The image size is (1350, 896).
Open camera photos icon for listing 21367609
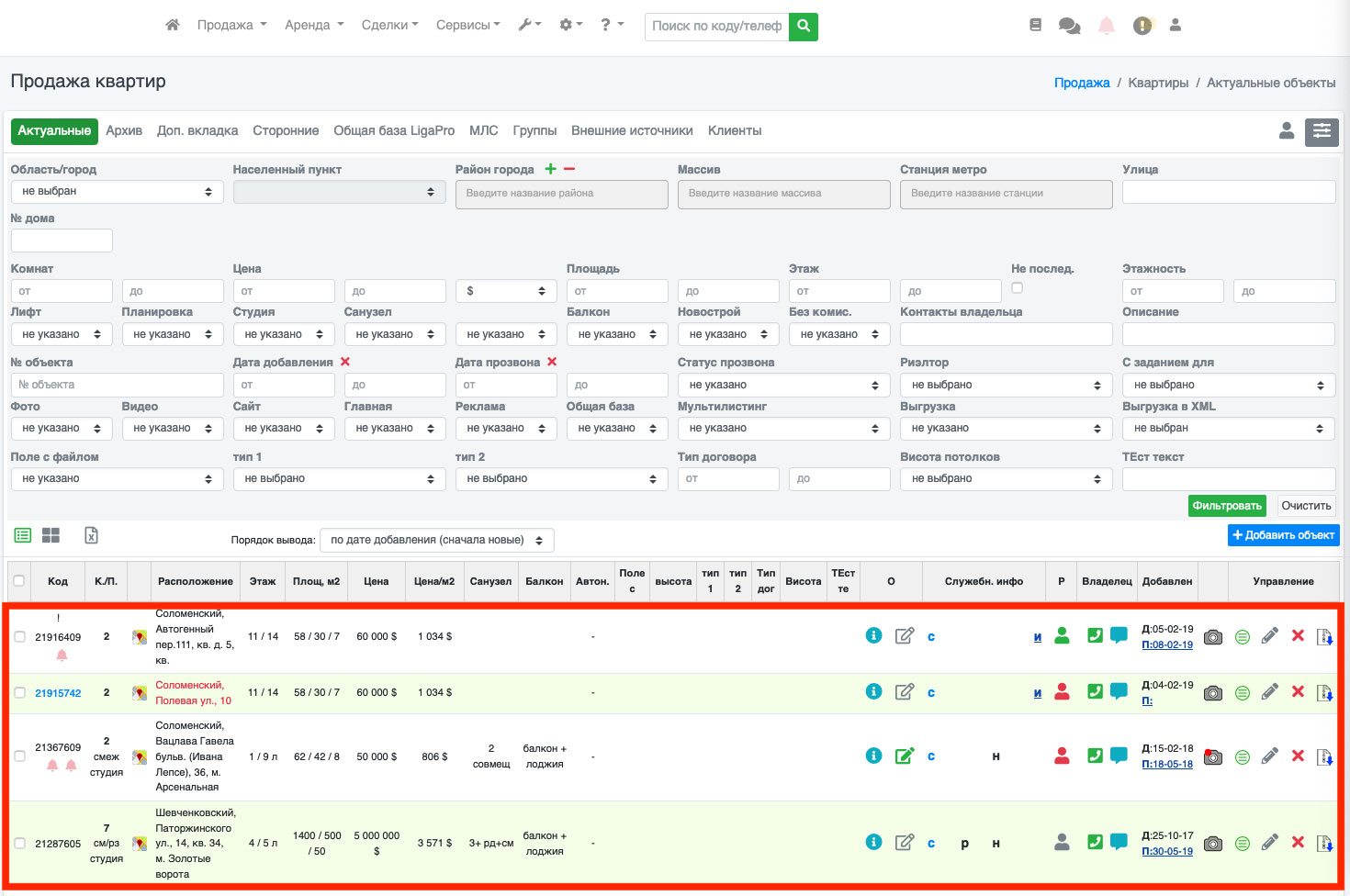coord(1213,756)
